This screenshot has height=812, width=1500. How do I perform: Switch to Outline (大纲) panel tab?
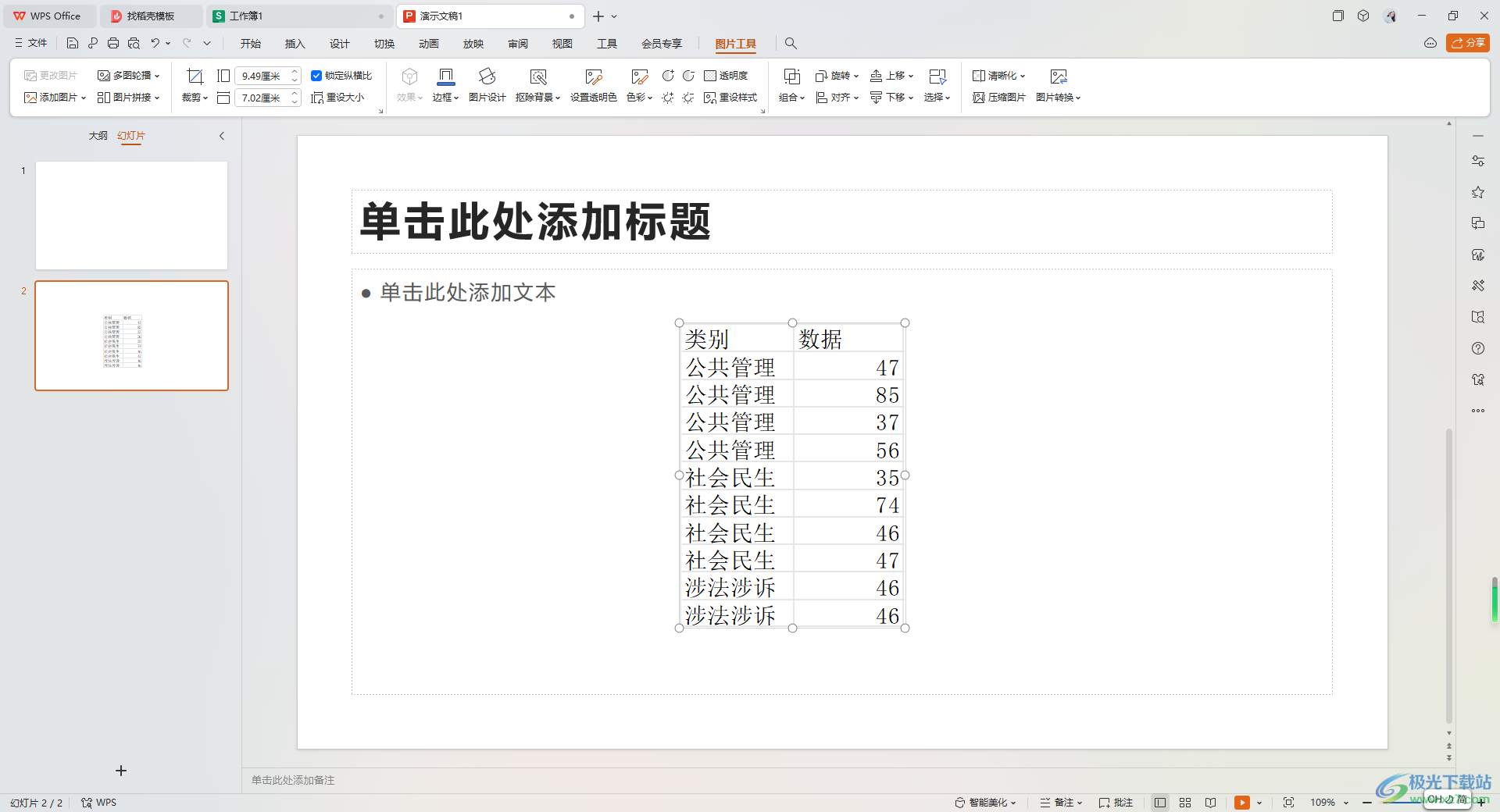click(98, 136)
